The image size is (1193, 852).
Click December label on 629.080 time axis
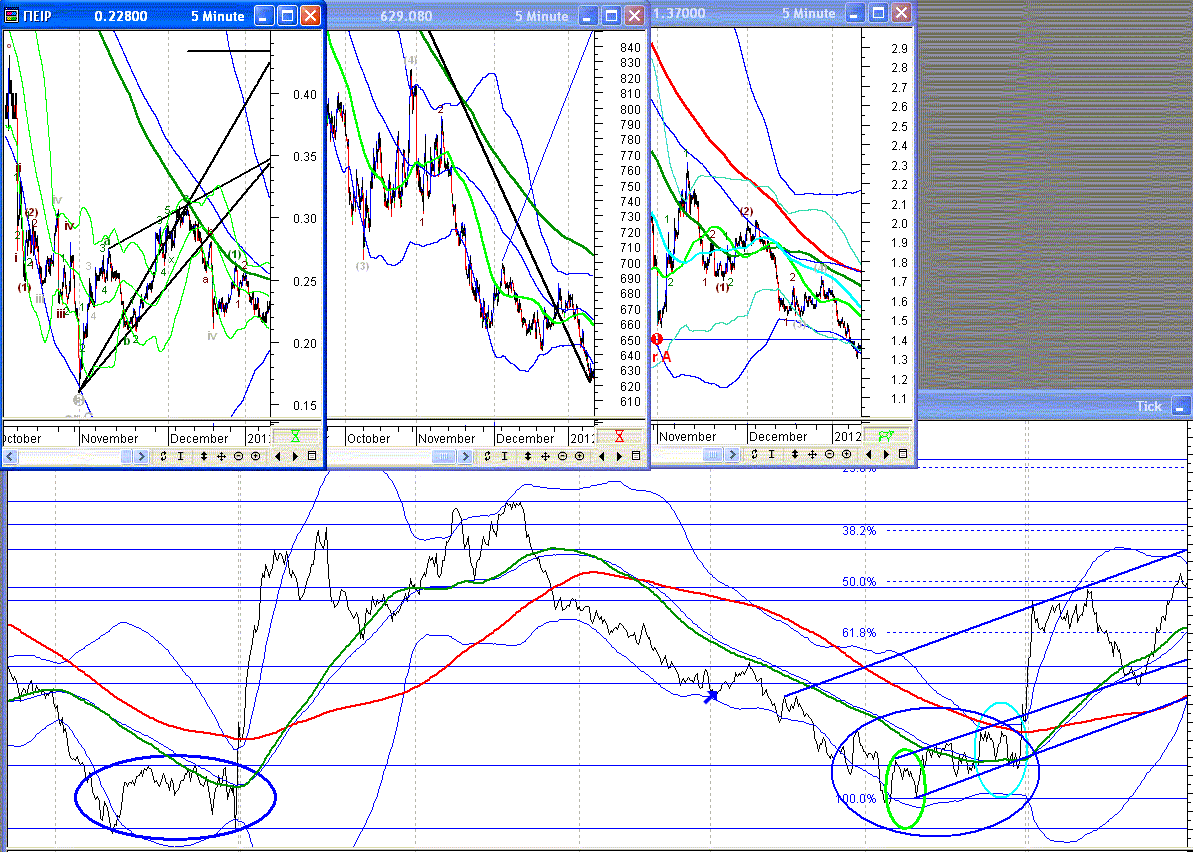[x=525, y=439]
